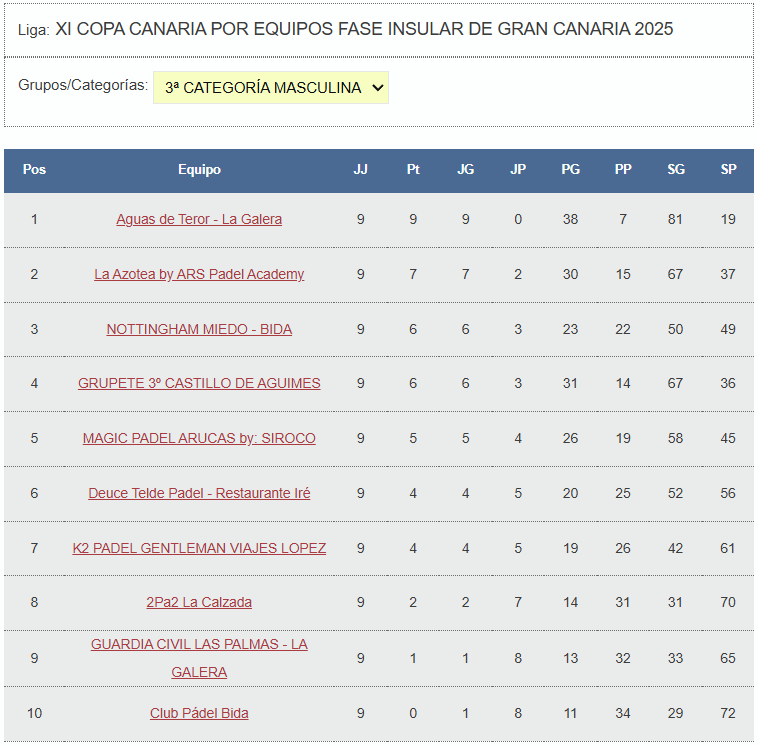Click the SP column header
This screenshot has width=758, height=746.
(x=728, y=170)
